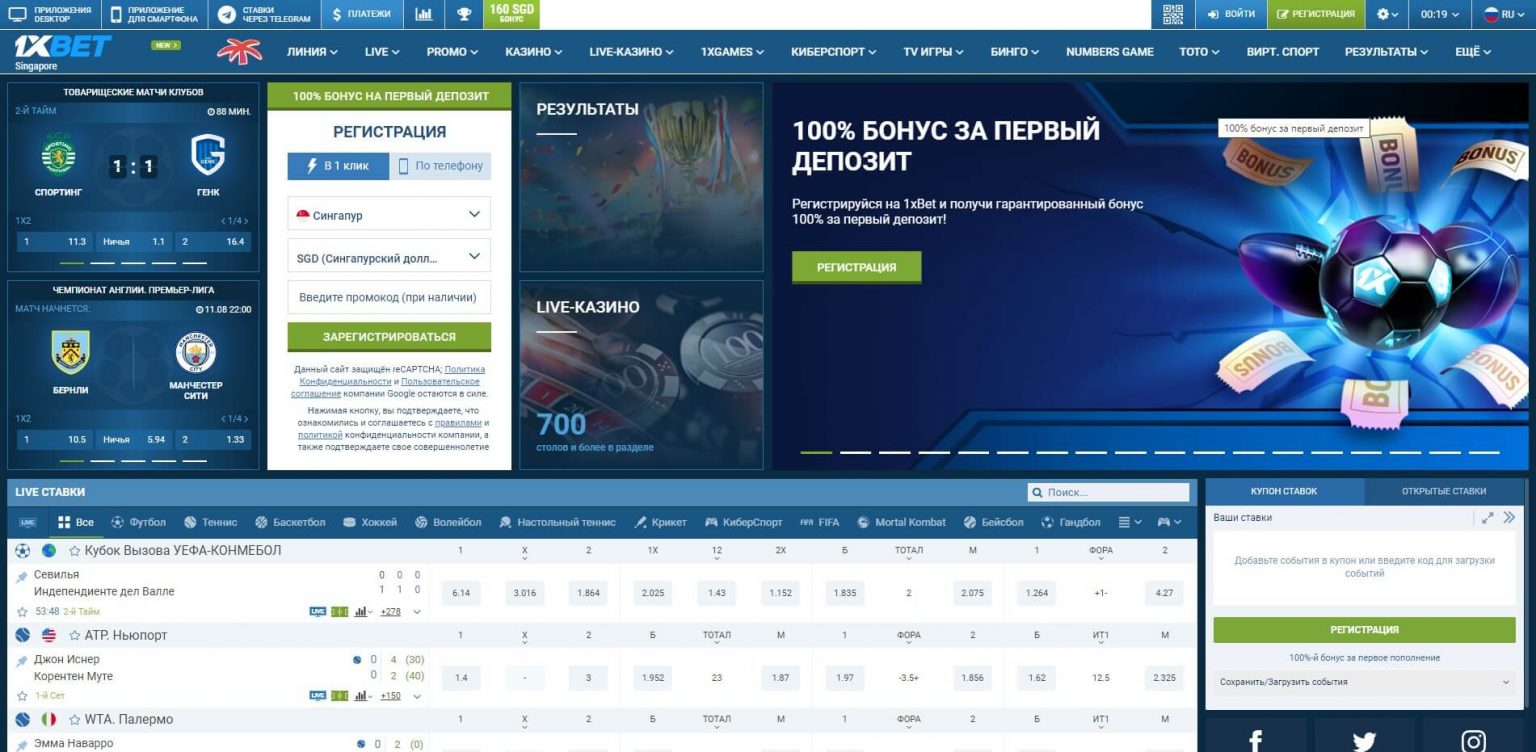Filter live bets by Mortal Kombat
The image size is (1536, 752).
point(901,522)
